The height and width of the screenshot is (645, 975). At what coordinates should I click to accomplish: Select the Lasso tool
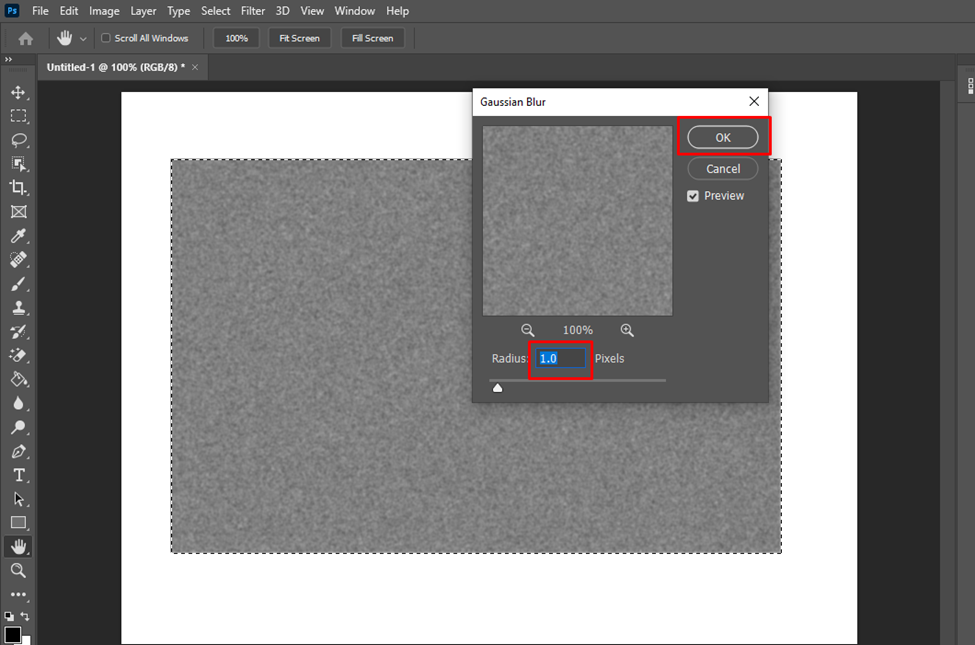(x=18, y=140)
